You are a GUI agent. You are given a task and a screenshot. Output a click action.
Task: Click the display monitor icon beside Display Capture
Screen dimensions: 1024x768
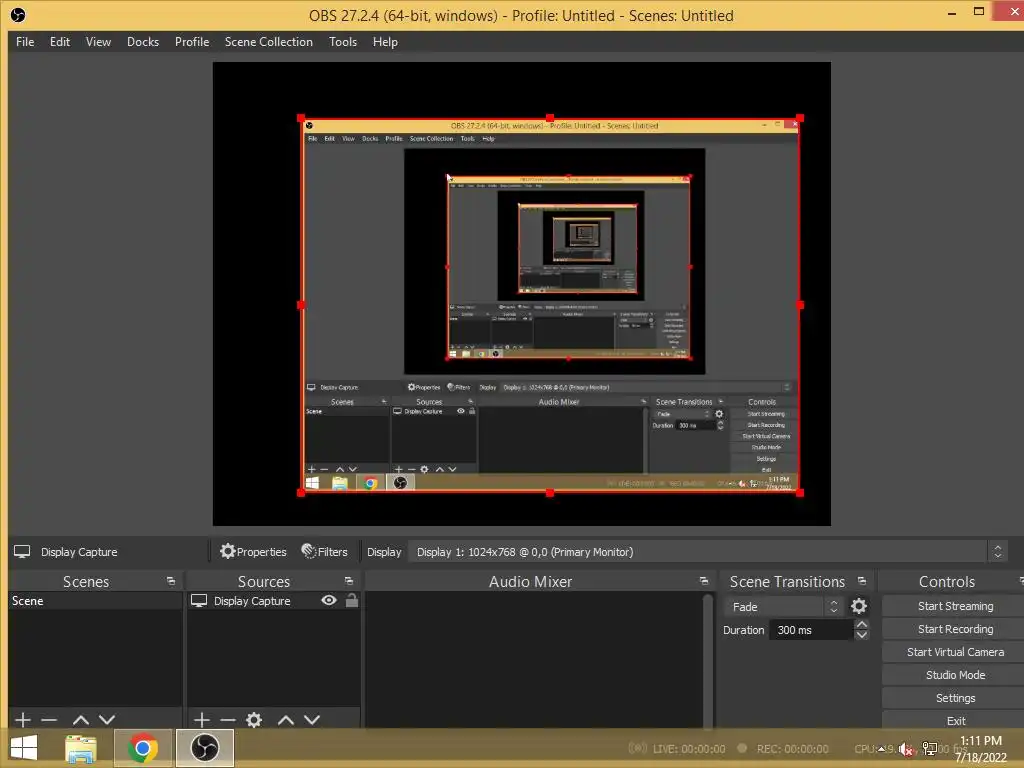pos(22,552)
